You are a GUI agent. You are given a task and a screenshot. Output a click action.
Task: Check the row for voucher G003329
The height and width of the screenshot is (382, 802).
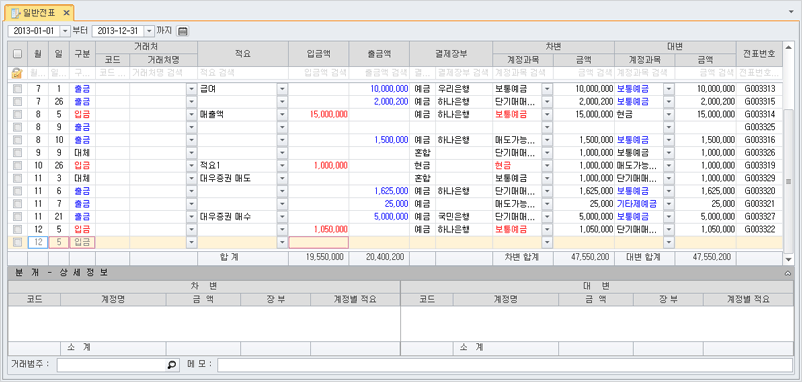click(17, 178)
